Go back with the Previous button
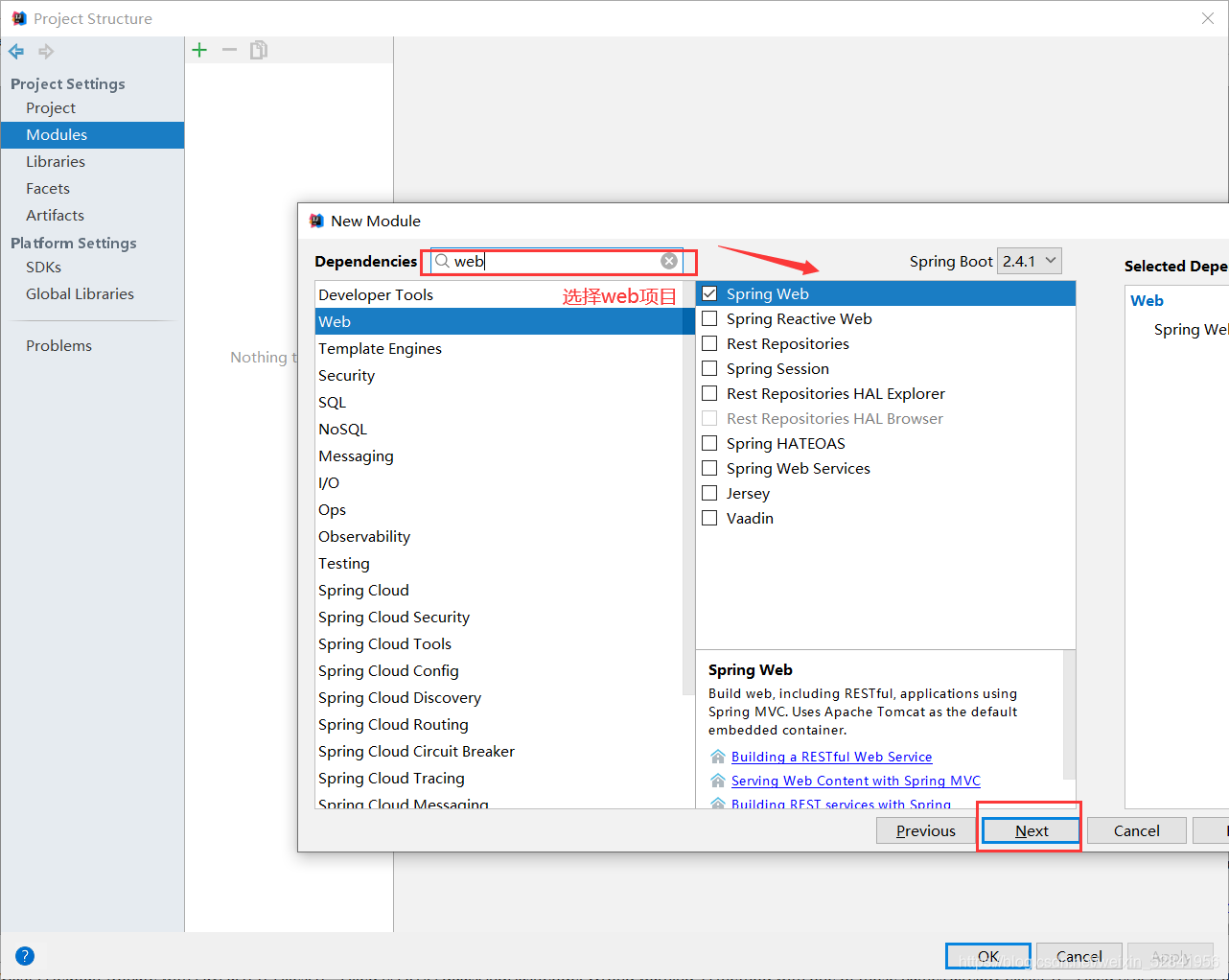 (x=926, y=830)
